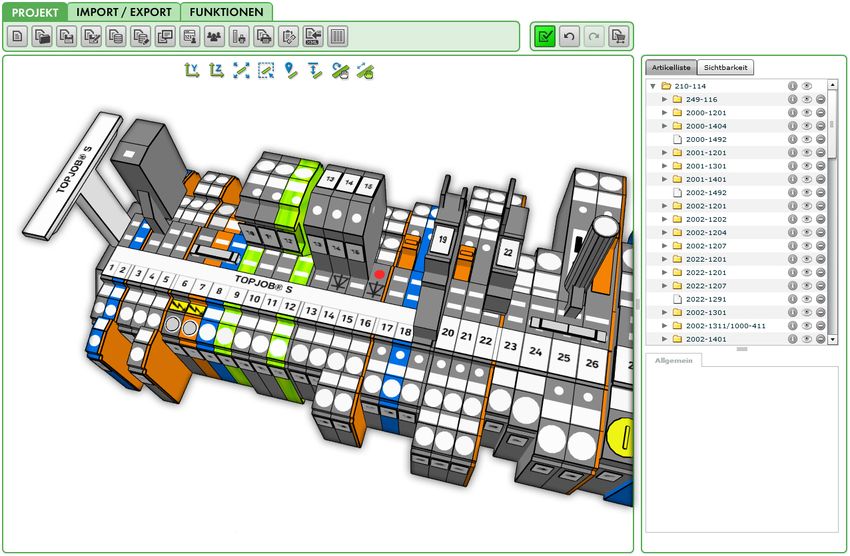Click the undo arrow icon
The image size is (850, 556).
coord(570,37)
